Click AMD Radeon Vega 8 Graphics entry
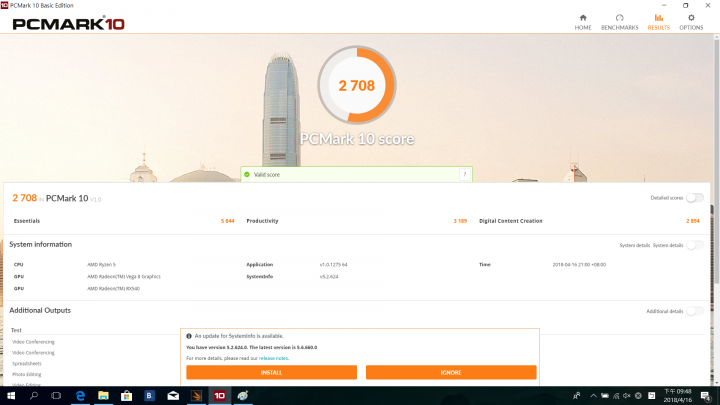The image size is (720, 405). pyautogui.click(x=124, y=276)
